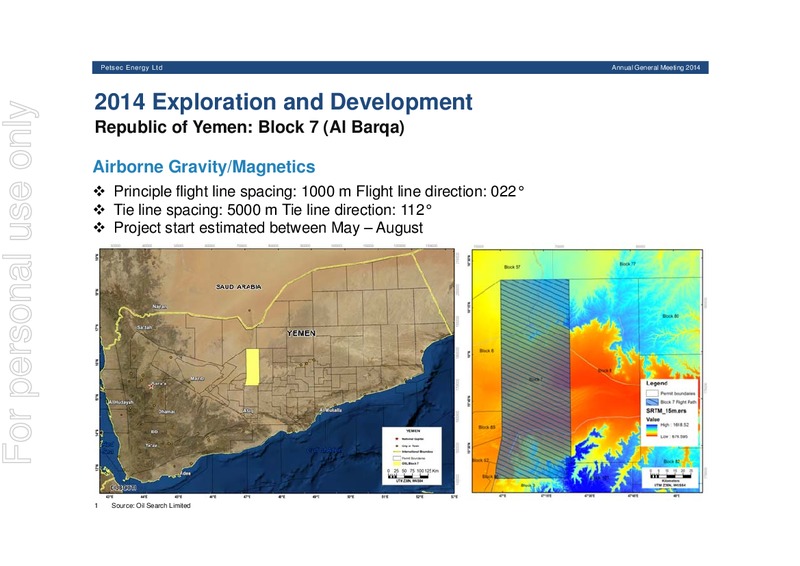Click the hatched Block 7 flight path area
This screenshot has height=566, width=800.
coord(535,379)
